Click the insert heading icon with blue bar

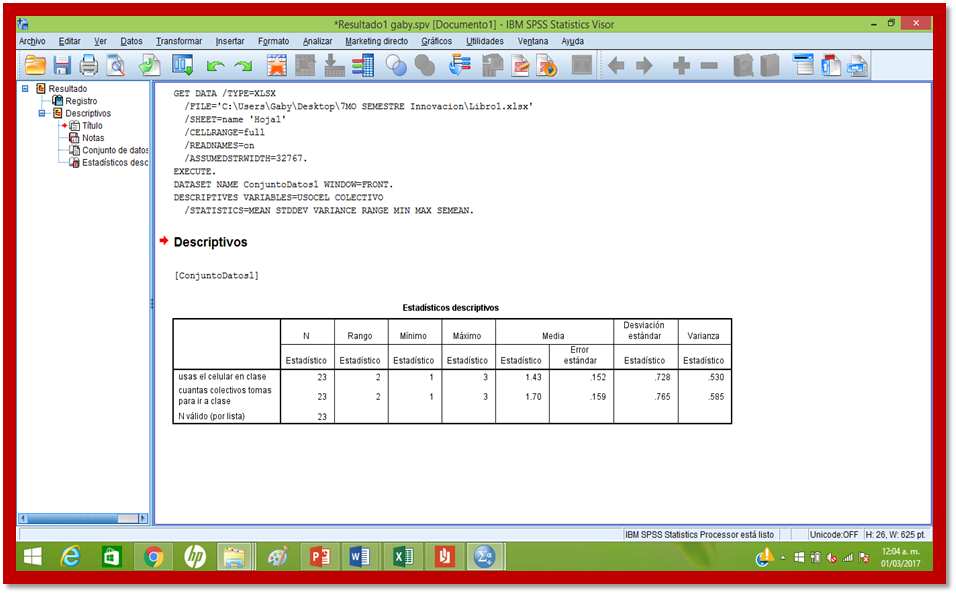coord(804,65)
